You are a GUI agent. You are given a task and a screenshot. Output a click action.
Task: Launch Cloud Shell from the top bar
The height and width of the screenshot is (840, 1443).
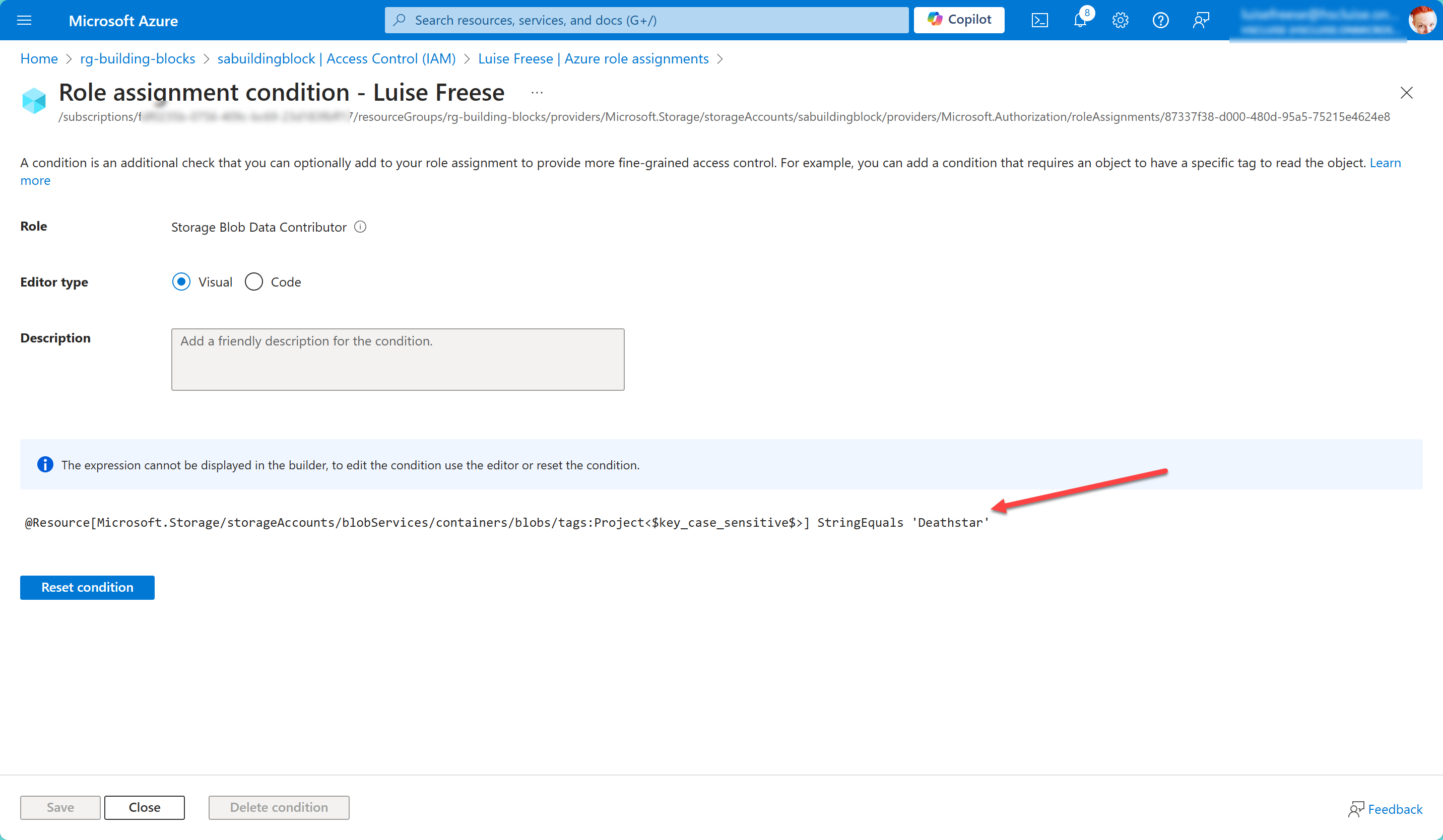(1040, 21)
